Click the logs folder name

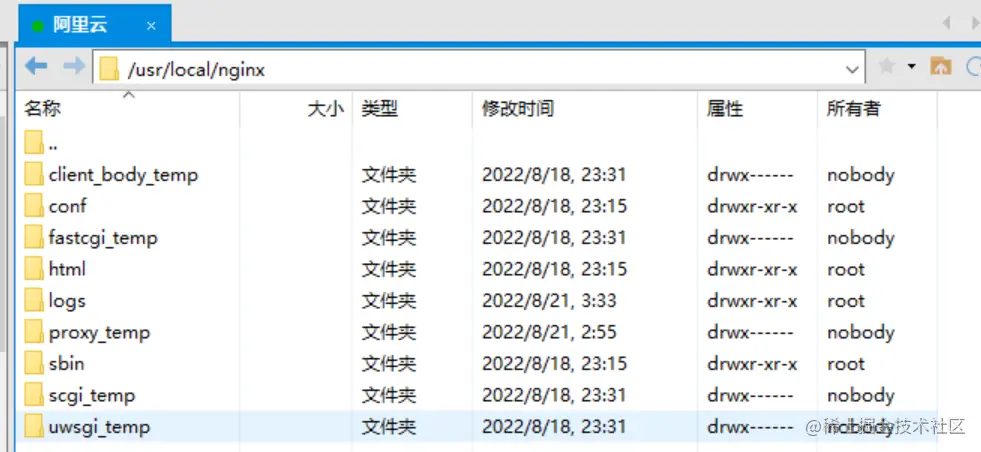pos(67,302)
